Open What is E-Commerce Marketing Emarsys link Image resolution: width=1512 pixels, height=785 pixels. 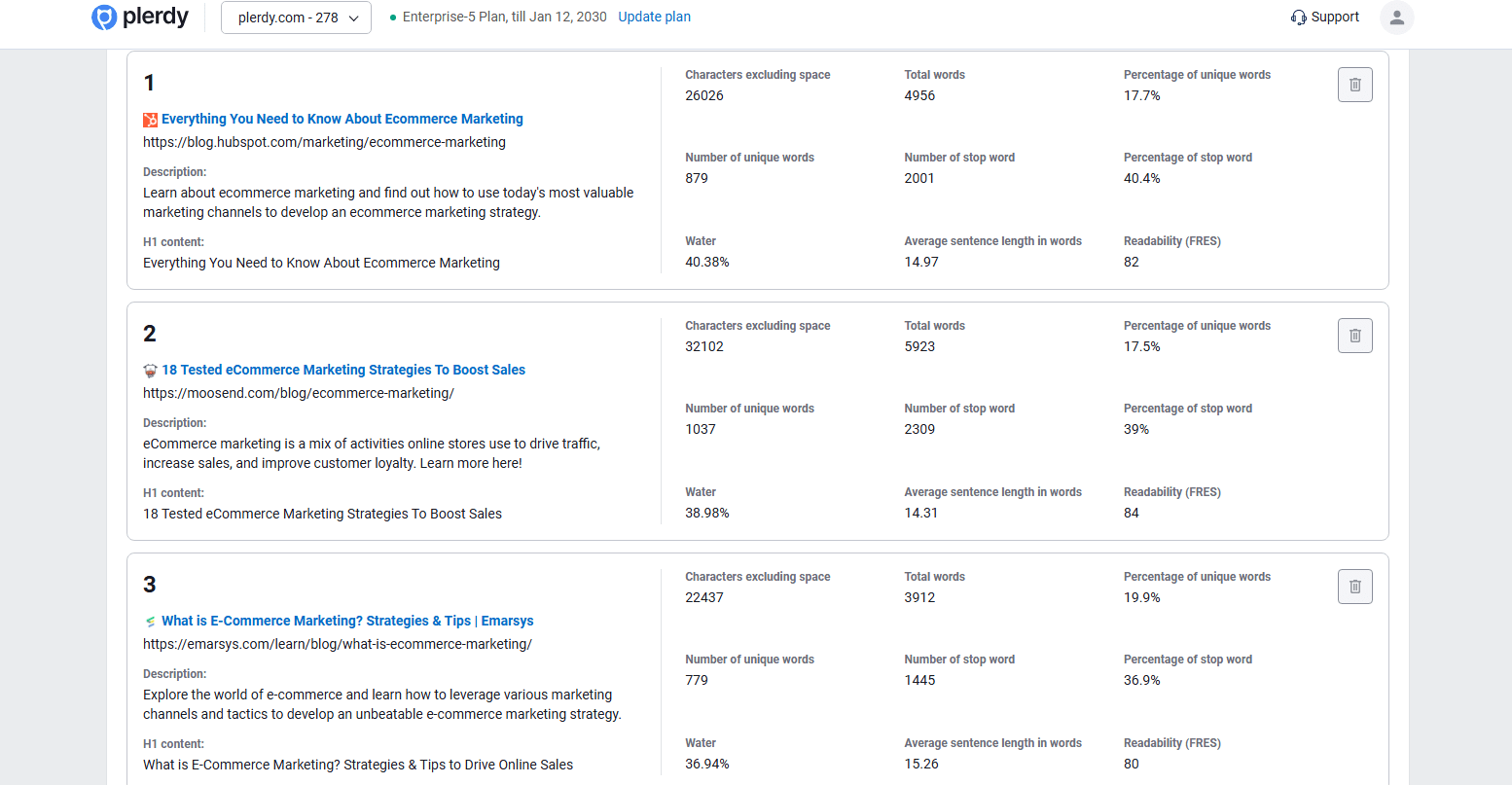click(x=347, y=621)
